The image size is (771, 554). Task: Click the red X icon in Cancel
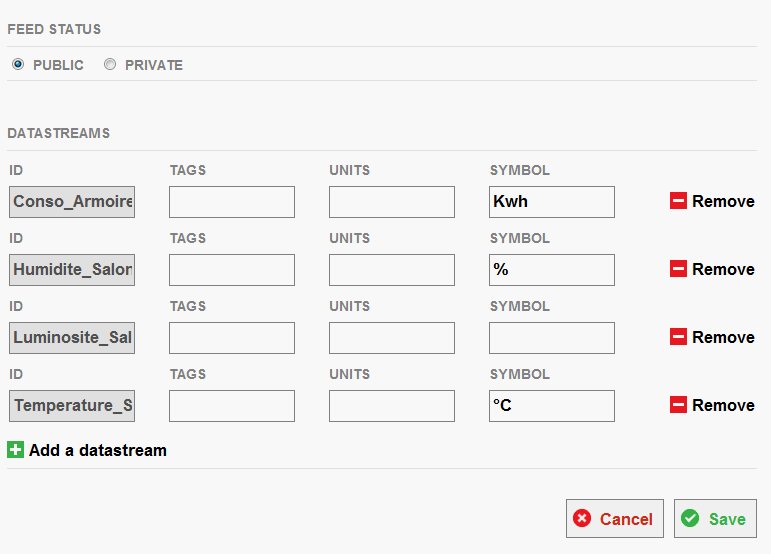coord(582,518)
